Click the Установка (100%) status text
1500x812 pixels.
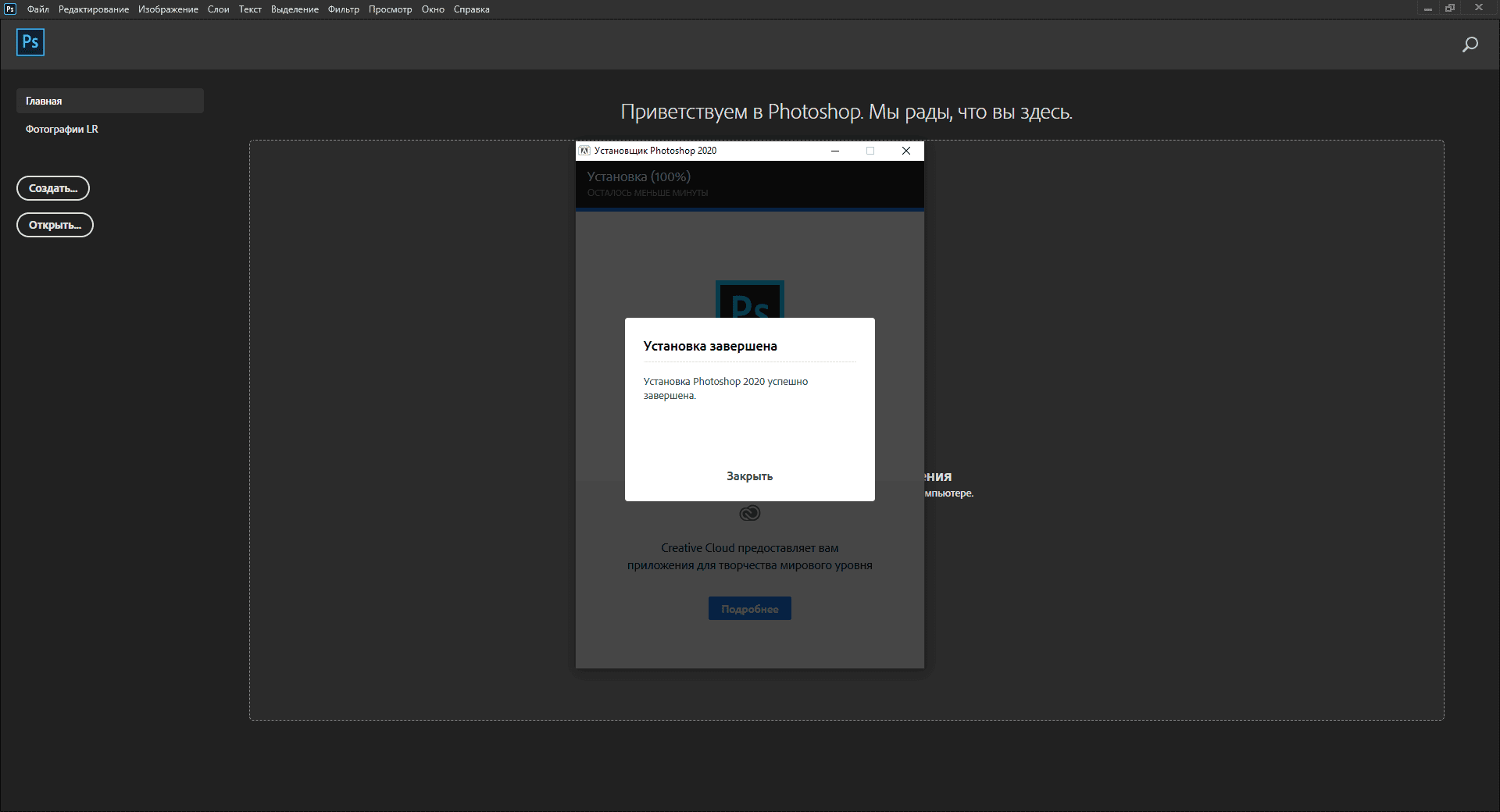click(x=639, y=176)
